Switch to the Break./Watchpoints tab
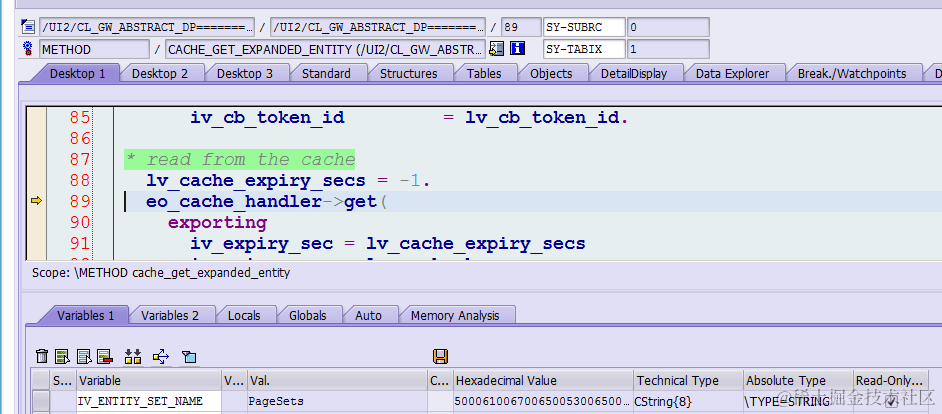Image resolution: width=942 pixels, height=414 pixels. [x=852, y=73]
